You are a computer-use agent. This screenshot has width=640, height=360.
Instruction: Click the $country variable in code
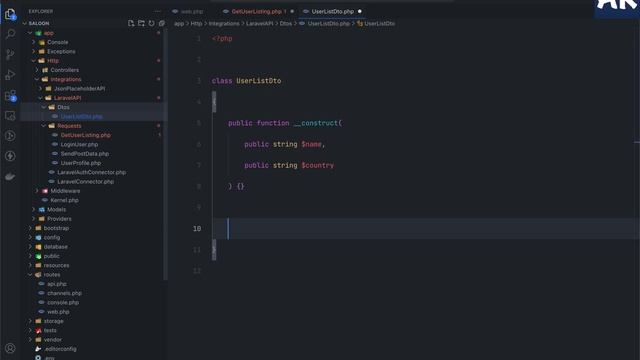pos(318,165)
